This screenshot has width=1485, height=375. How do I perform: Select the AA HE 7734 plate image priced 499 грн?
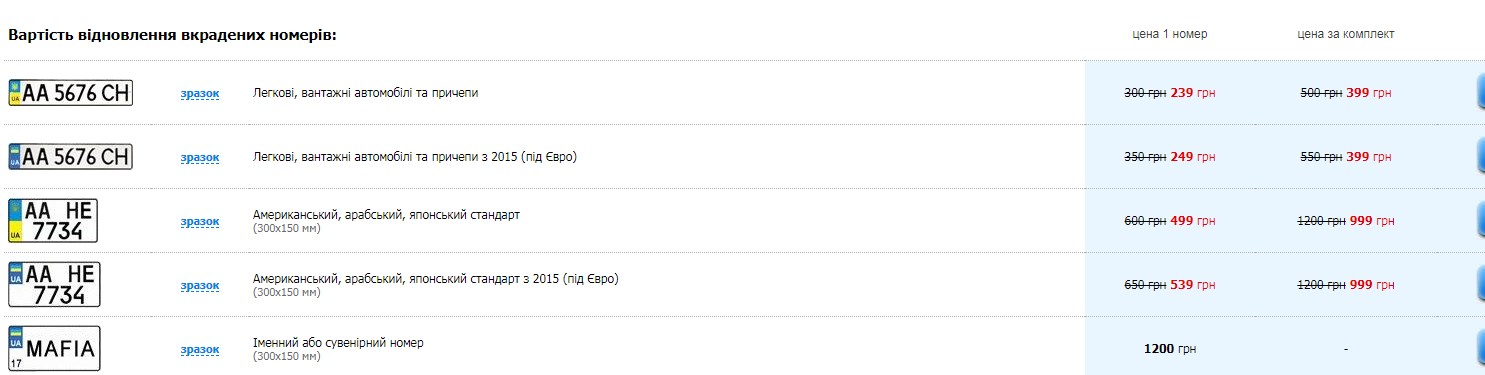[x=53, y=220]
